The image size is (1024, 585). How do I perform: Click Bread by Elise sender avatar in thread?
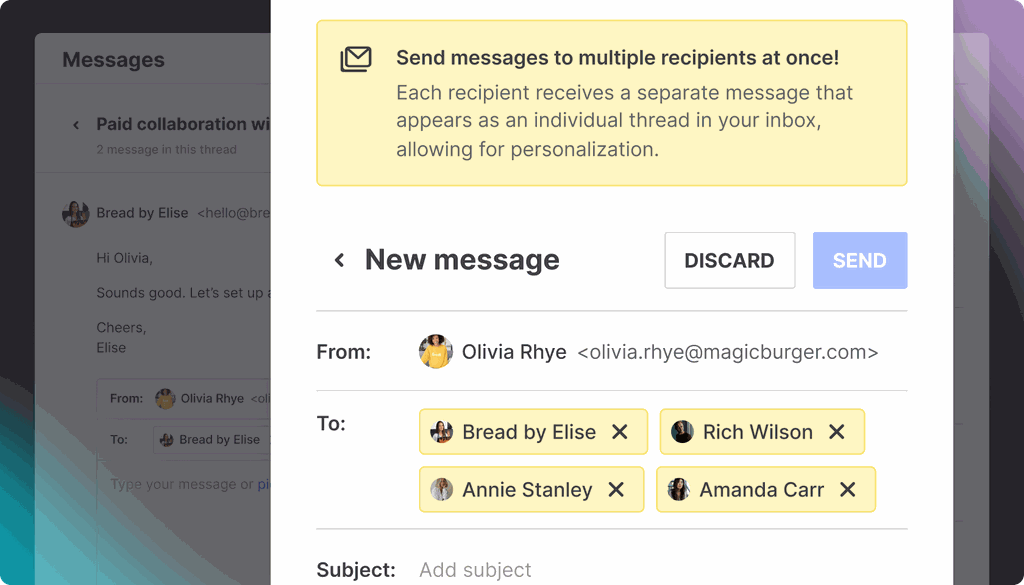tap(75, 213)
